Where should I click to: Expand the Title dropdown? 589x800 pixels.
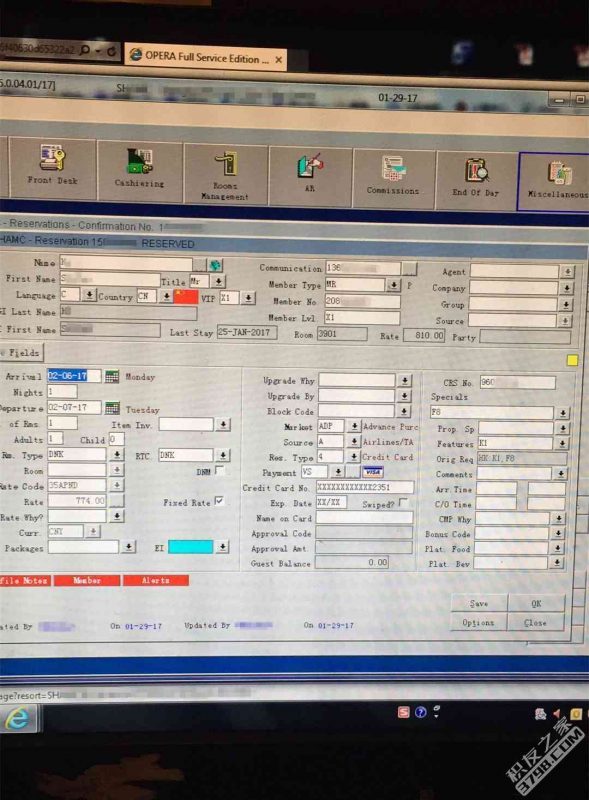point(218,281)
